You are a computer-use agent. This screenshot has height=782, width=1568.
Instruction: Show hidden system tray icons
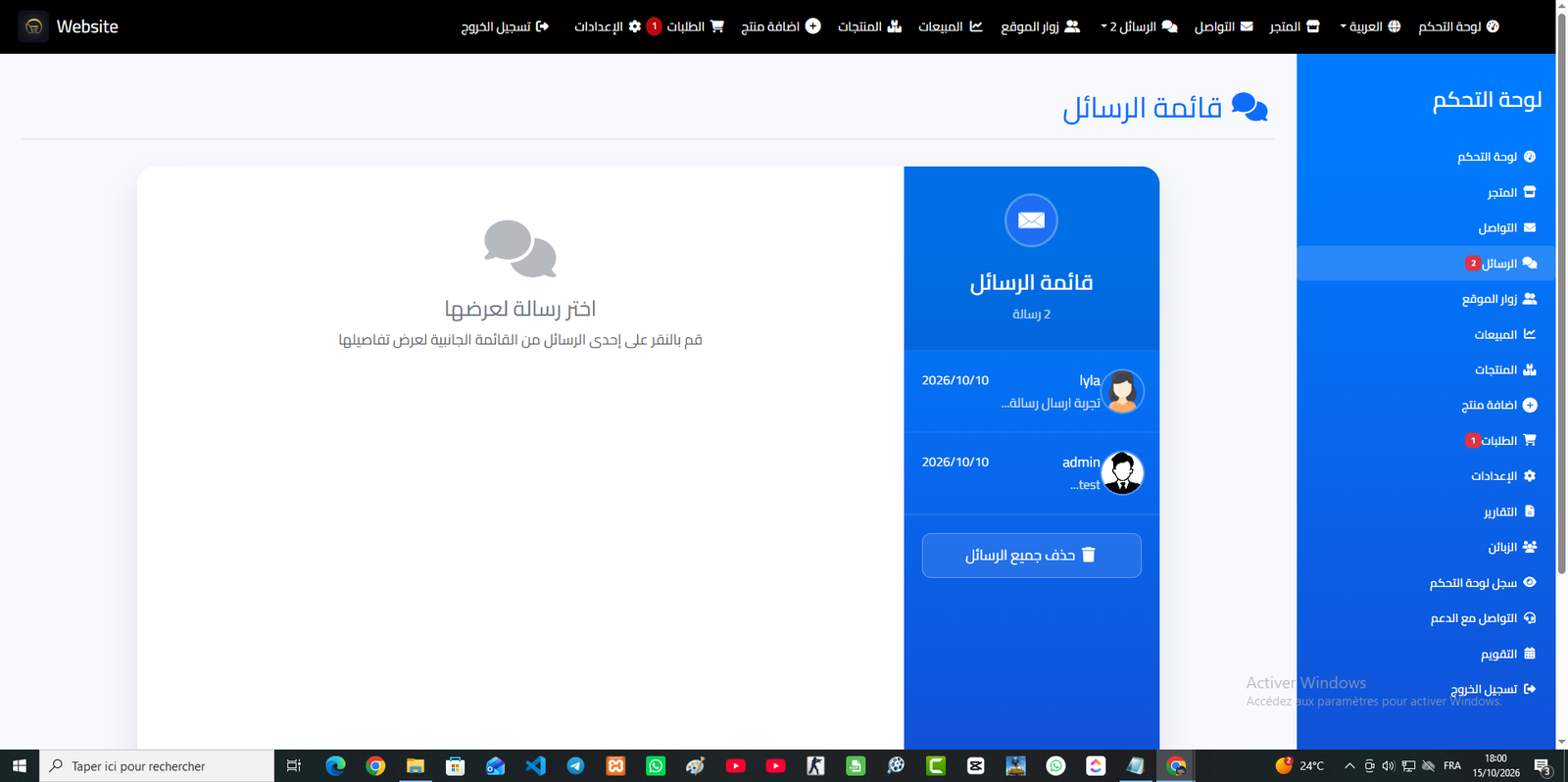[x=1349, y=766]
